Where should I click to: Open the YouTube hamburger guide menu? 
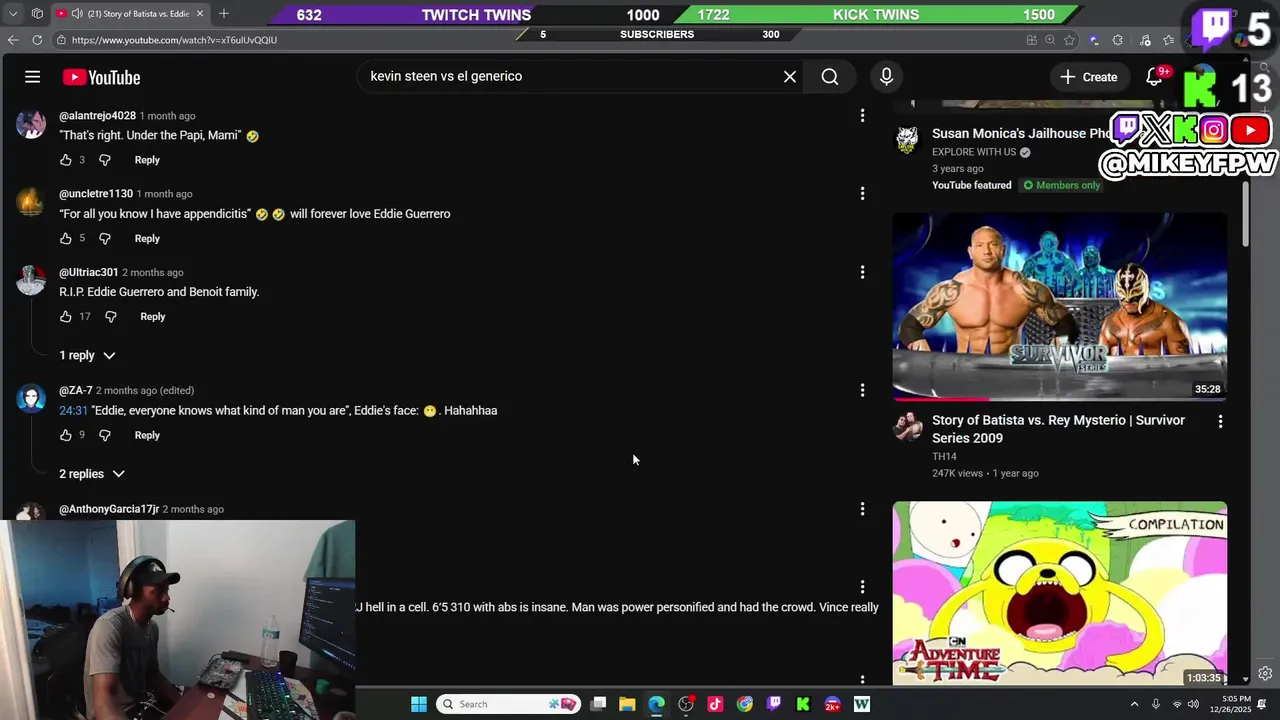click(x=32, y=77)
